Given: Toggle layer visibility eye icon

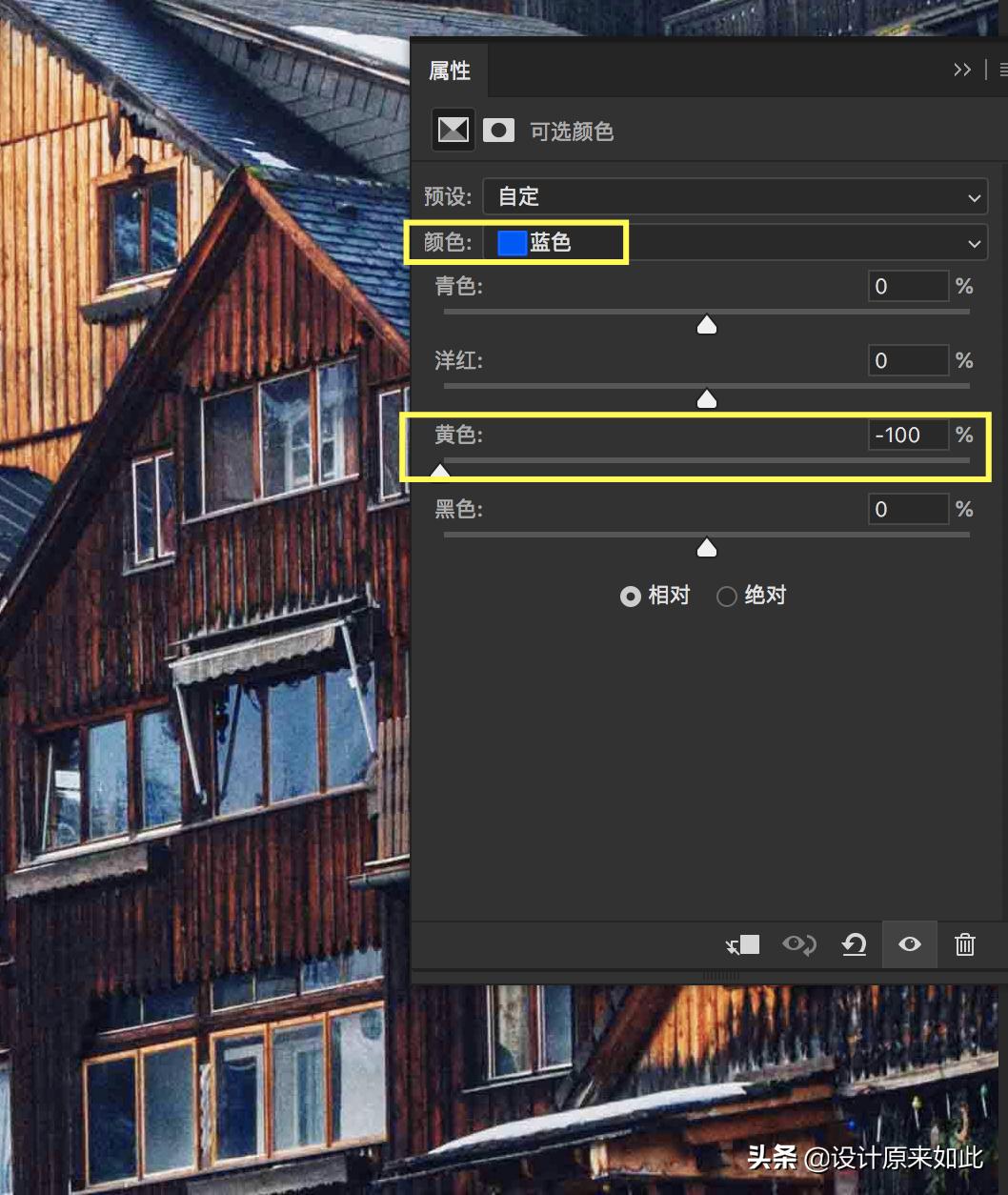Looking at the screenshot, I should [x=910, y=944].
